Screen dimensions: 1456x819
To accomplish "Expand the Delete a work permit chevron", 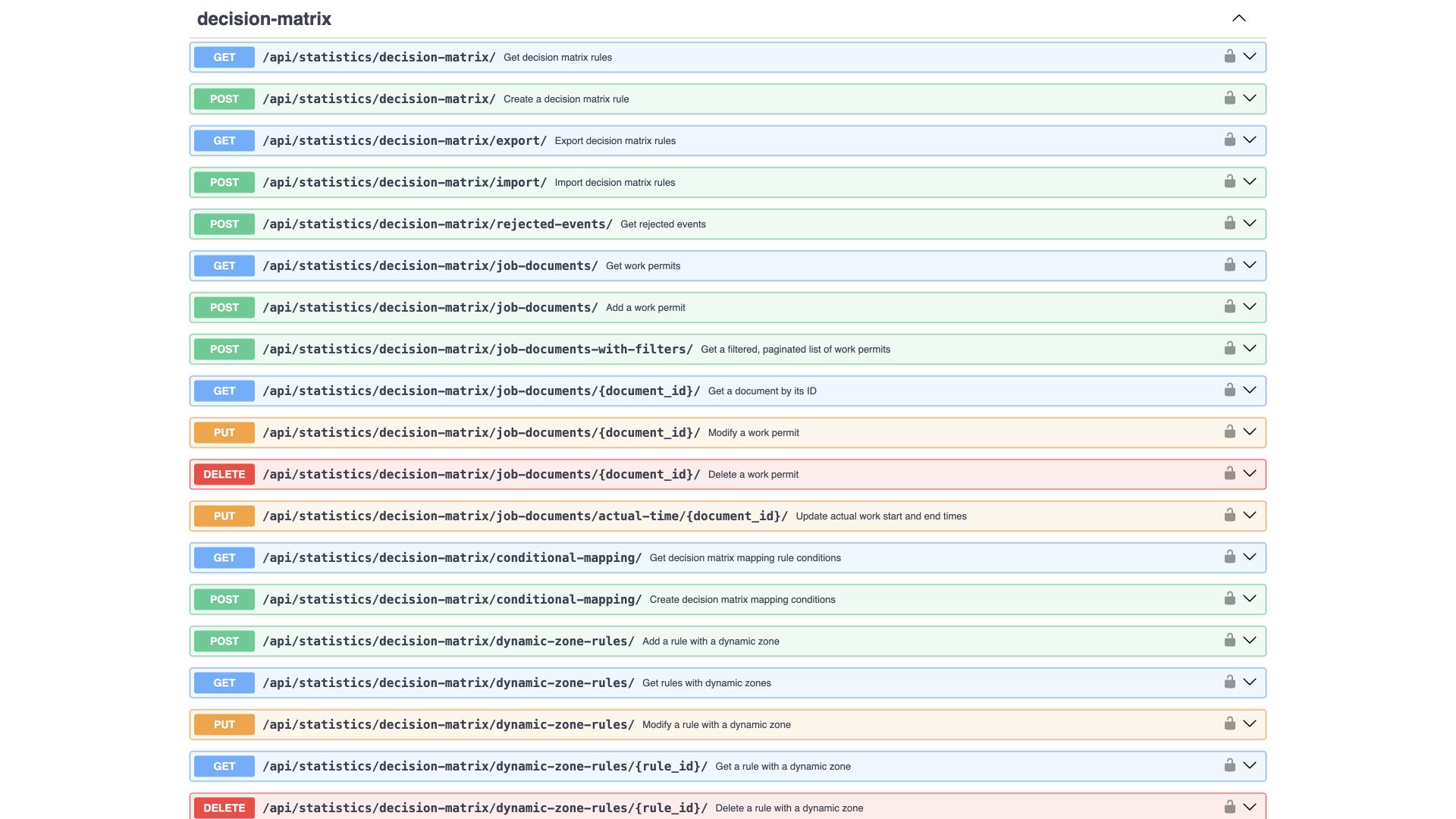I will [1250, 473].
